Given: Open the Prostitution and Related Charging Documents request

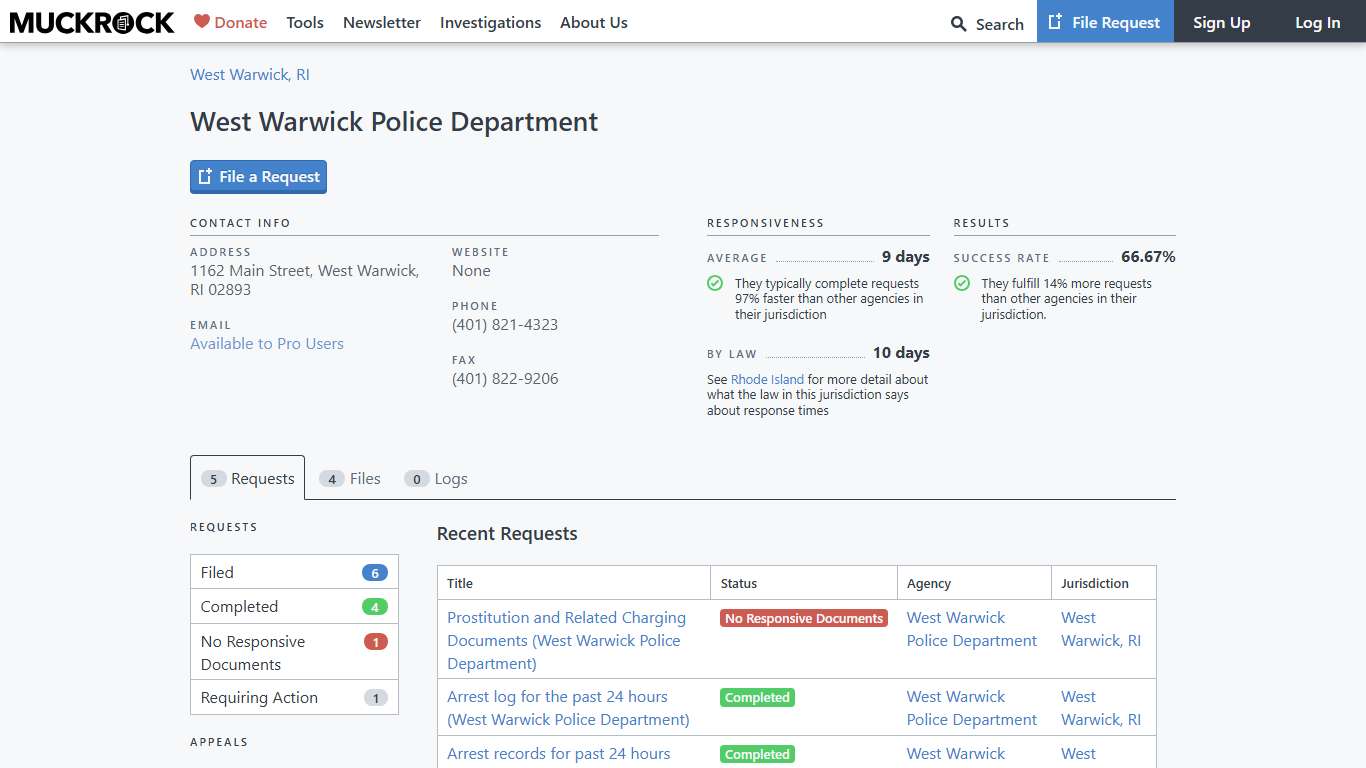Looking at the screenshot, I should coord(566,640).
